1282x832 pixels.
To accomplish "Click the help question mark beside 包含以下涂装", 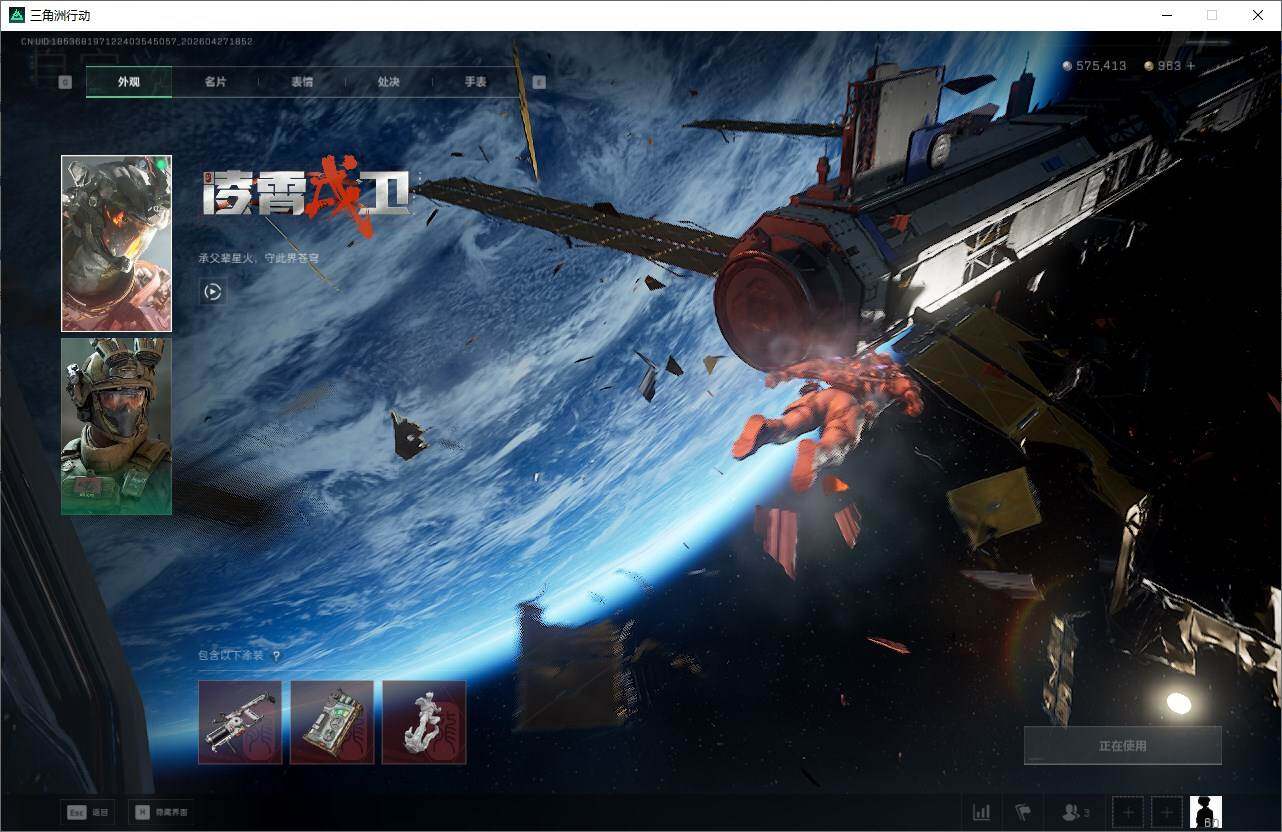I will [276, 656].
